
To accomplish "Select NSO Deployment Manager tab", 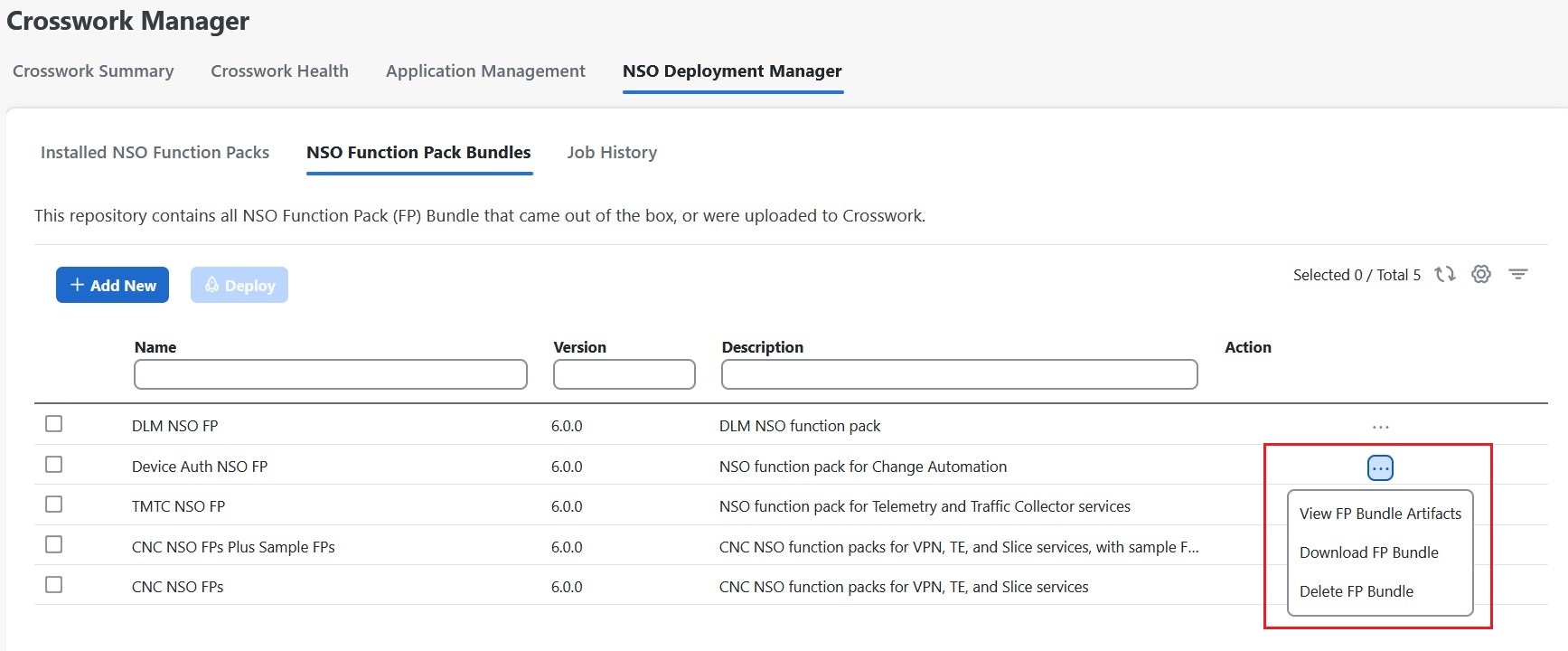I will [732, 71].
